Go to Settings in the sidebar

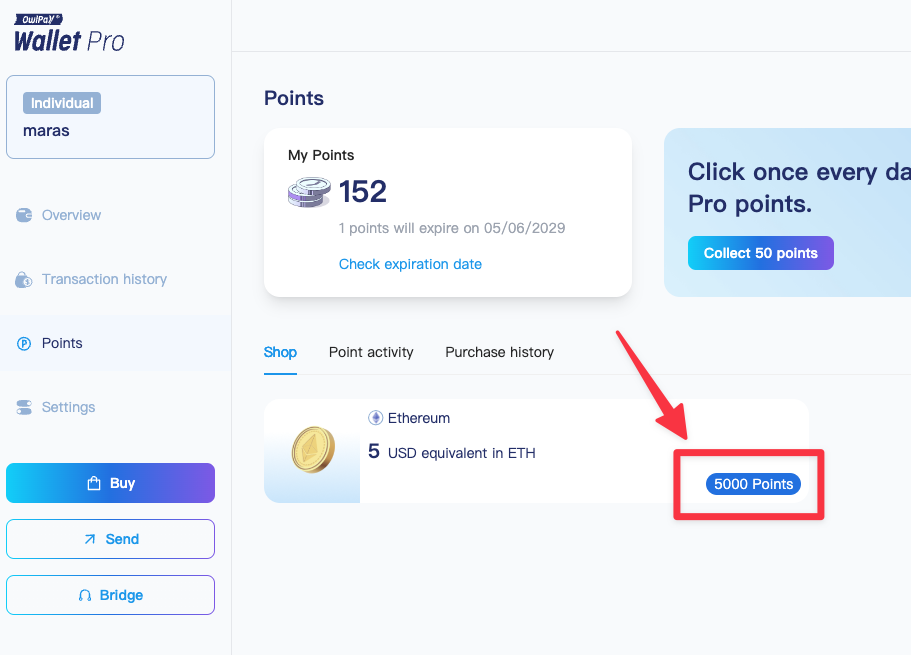[x=68, y=407]
